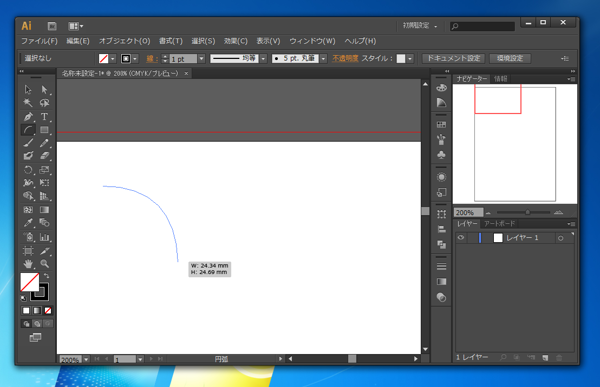Set paint mode to None button
The width and height of the screenshot is (600, 387).
click(x=48, y=310)
